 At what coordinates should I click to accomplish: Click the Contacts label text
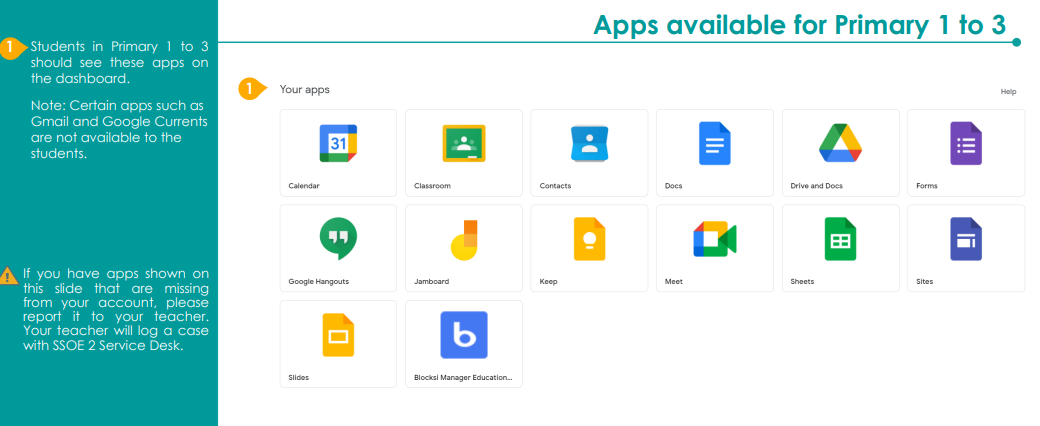pyautogui.click(x=555, y=186)
